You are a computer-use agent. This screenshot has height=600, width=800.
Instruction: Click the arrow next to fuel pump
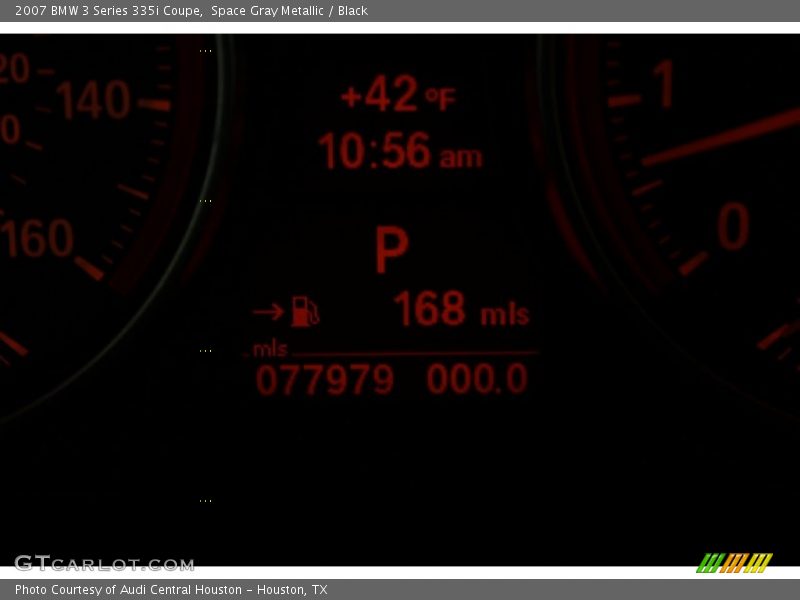click(x=268, y=311)
